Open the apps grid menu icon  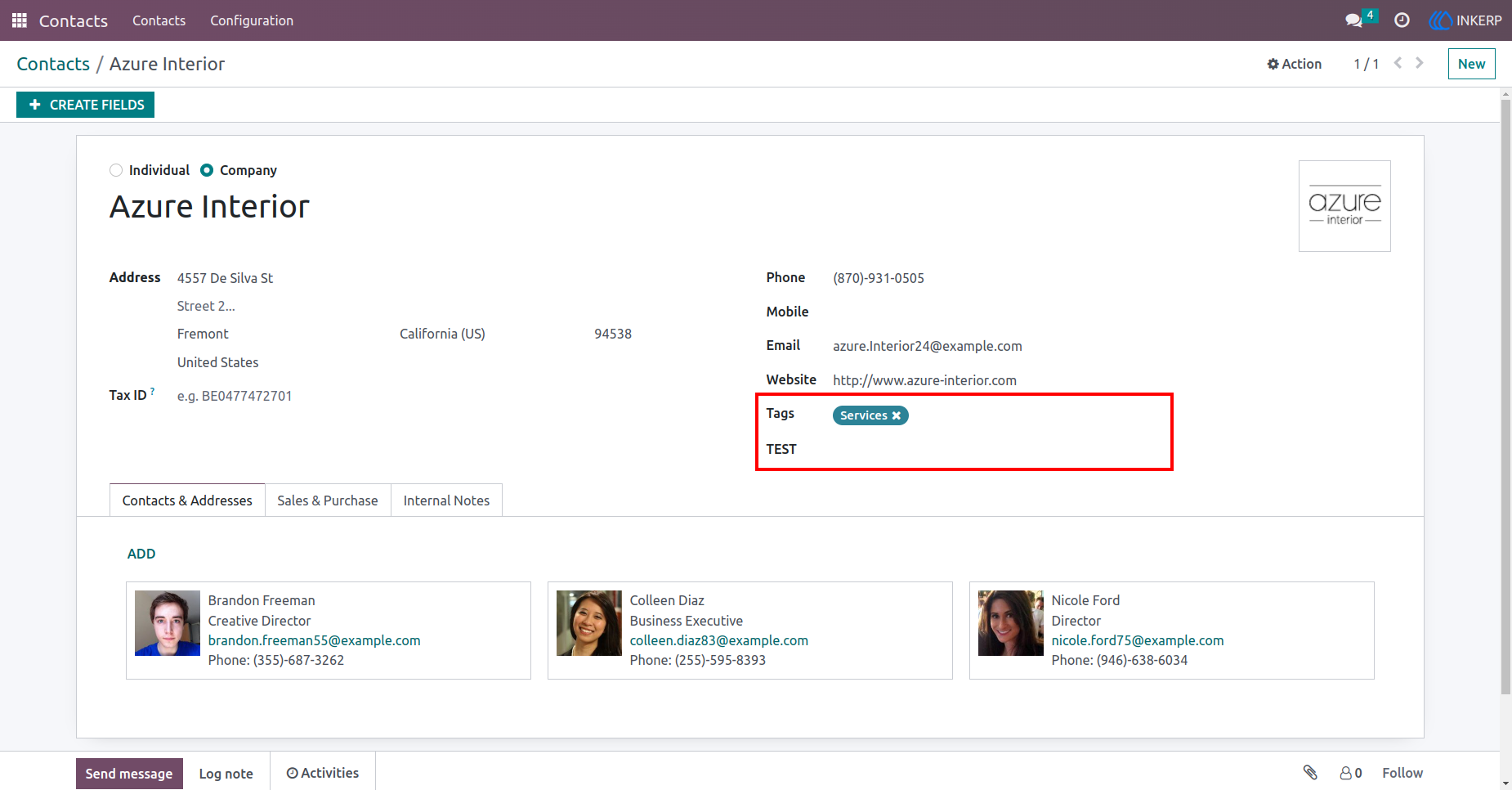(20, 20)
